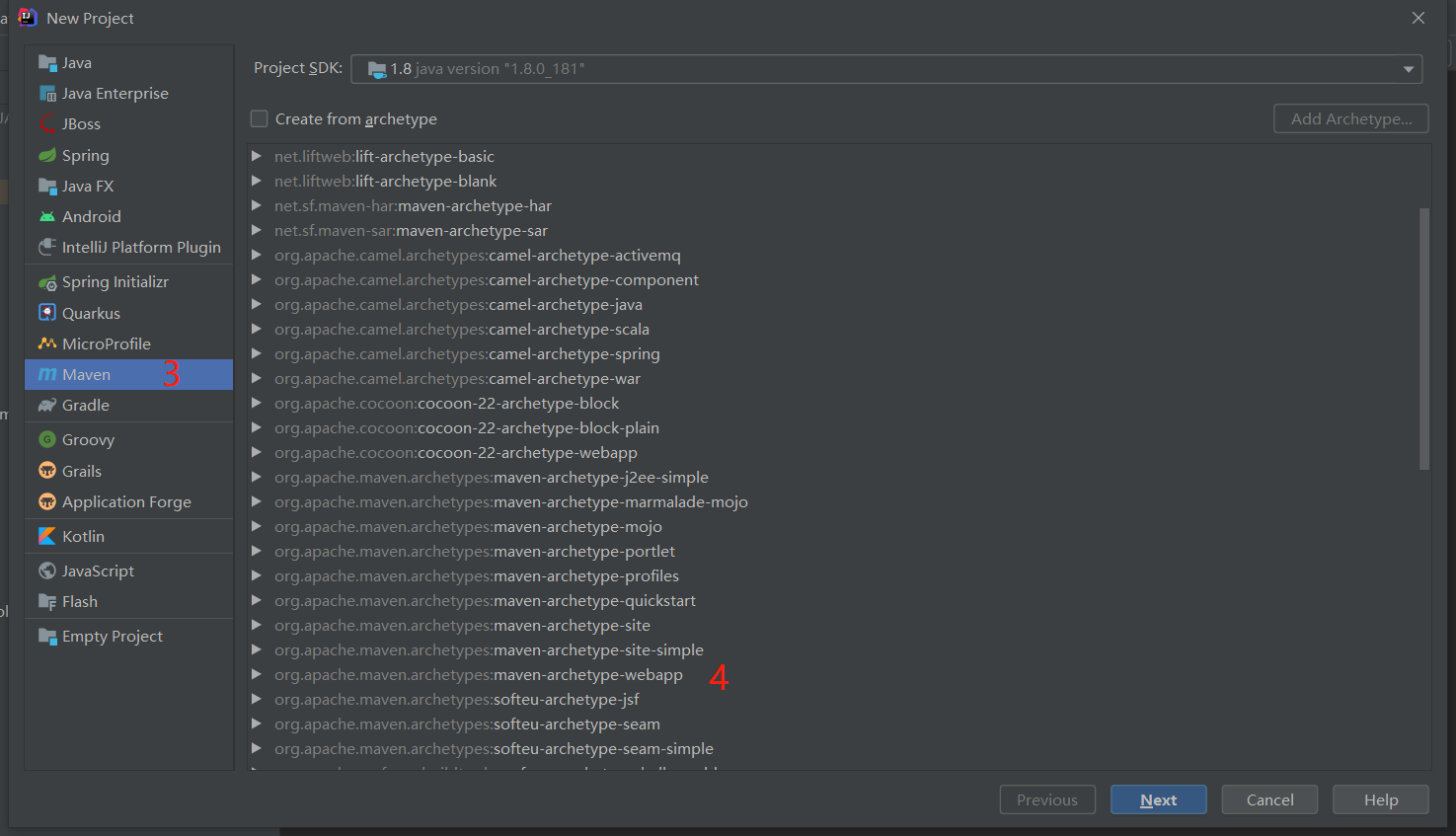Select Gradle project type

(x=128, y=405)
